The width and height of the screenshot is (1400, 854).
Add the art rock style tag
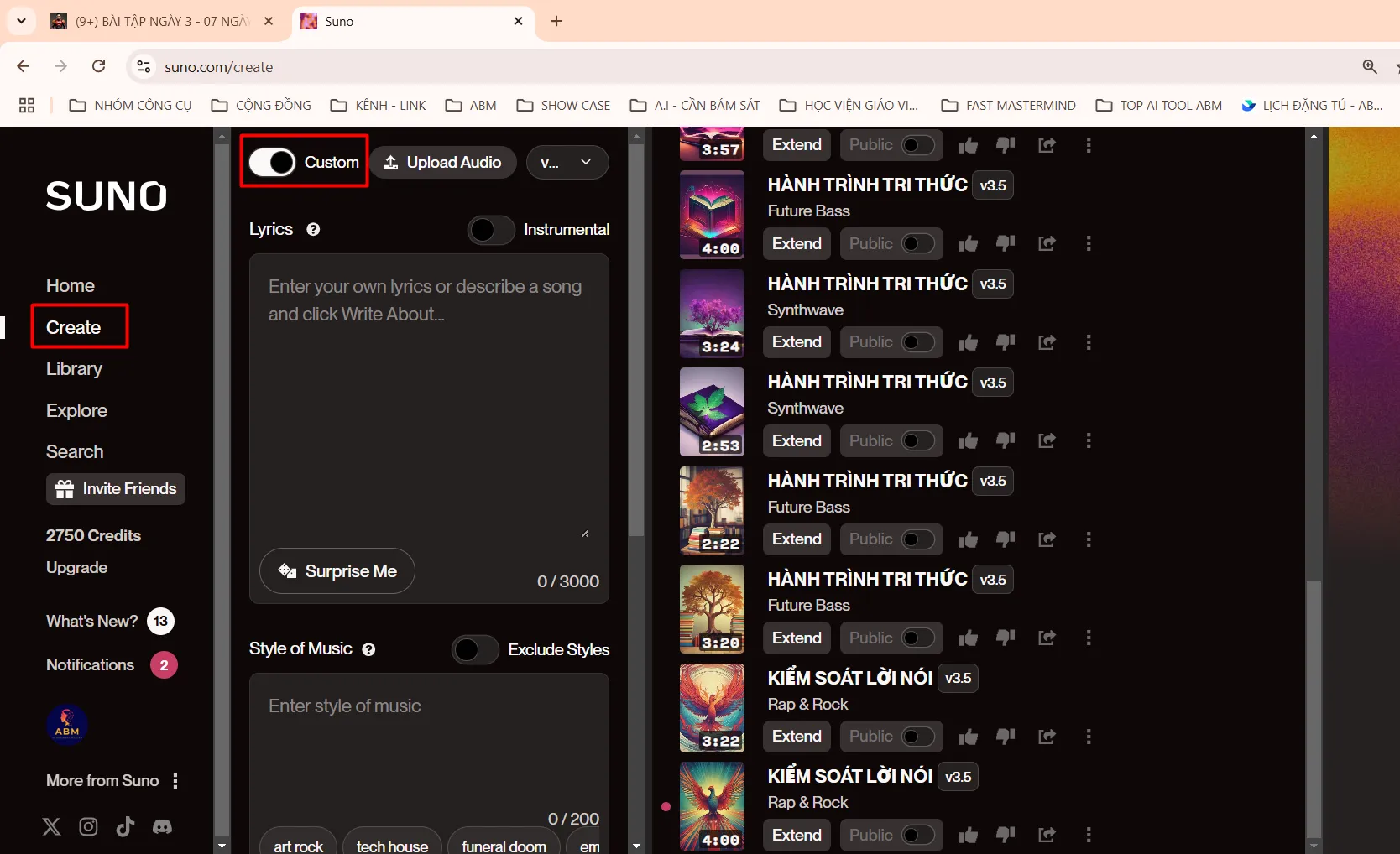pos(298,844)
